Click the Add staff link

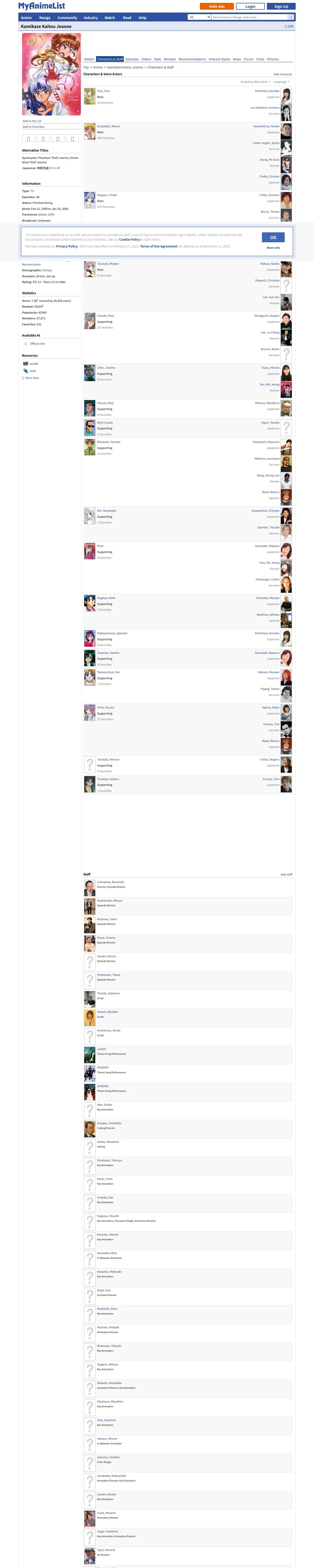click(x=287, y=874)
